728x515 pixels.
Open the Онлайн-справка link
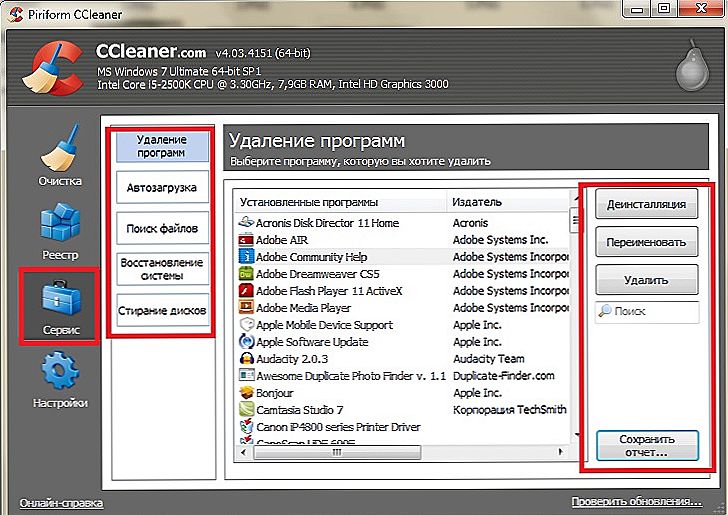(61, 503)
